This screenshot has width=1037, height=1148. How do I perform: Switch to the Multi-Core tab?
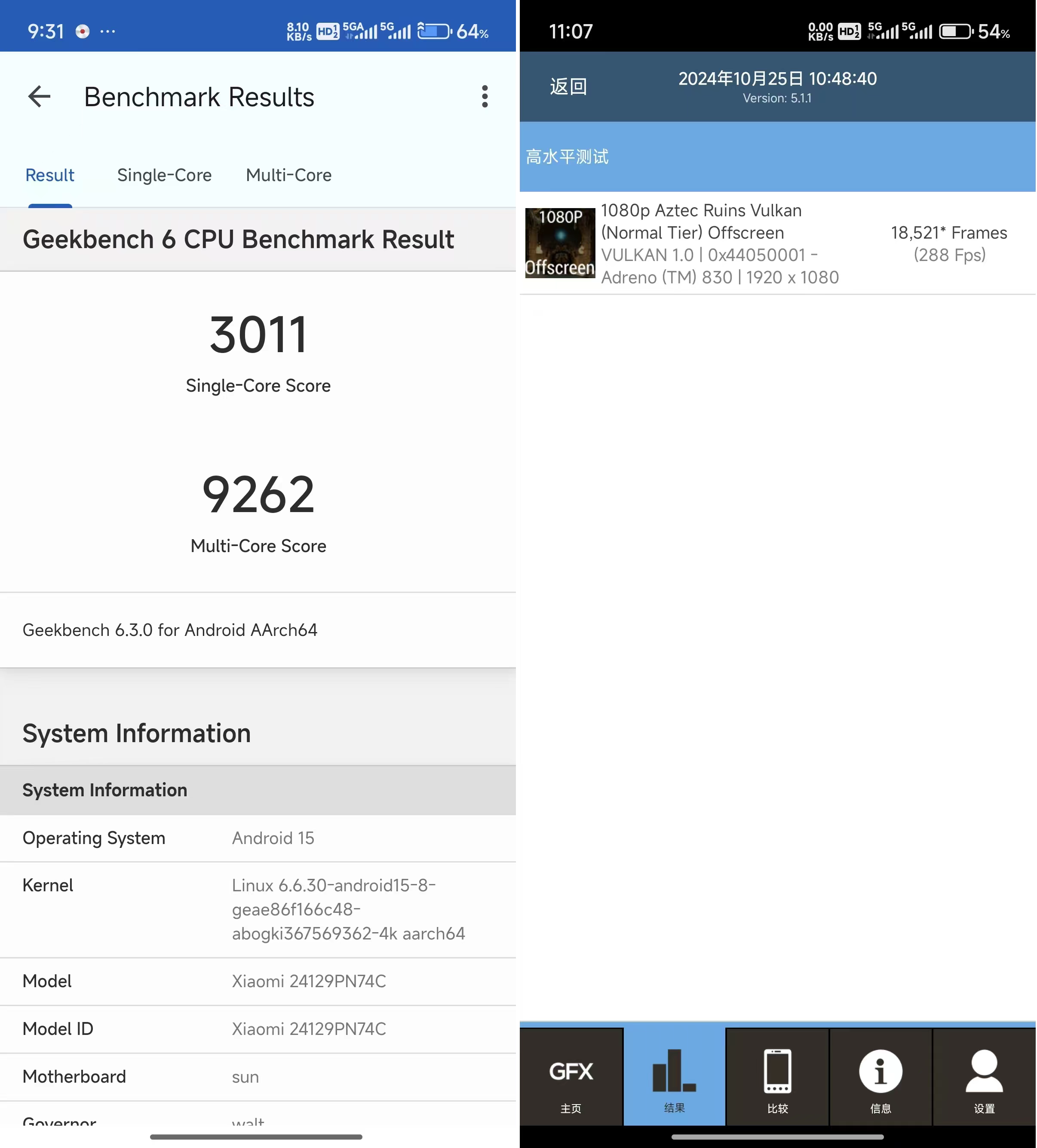coord(289,175)
